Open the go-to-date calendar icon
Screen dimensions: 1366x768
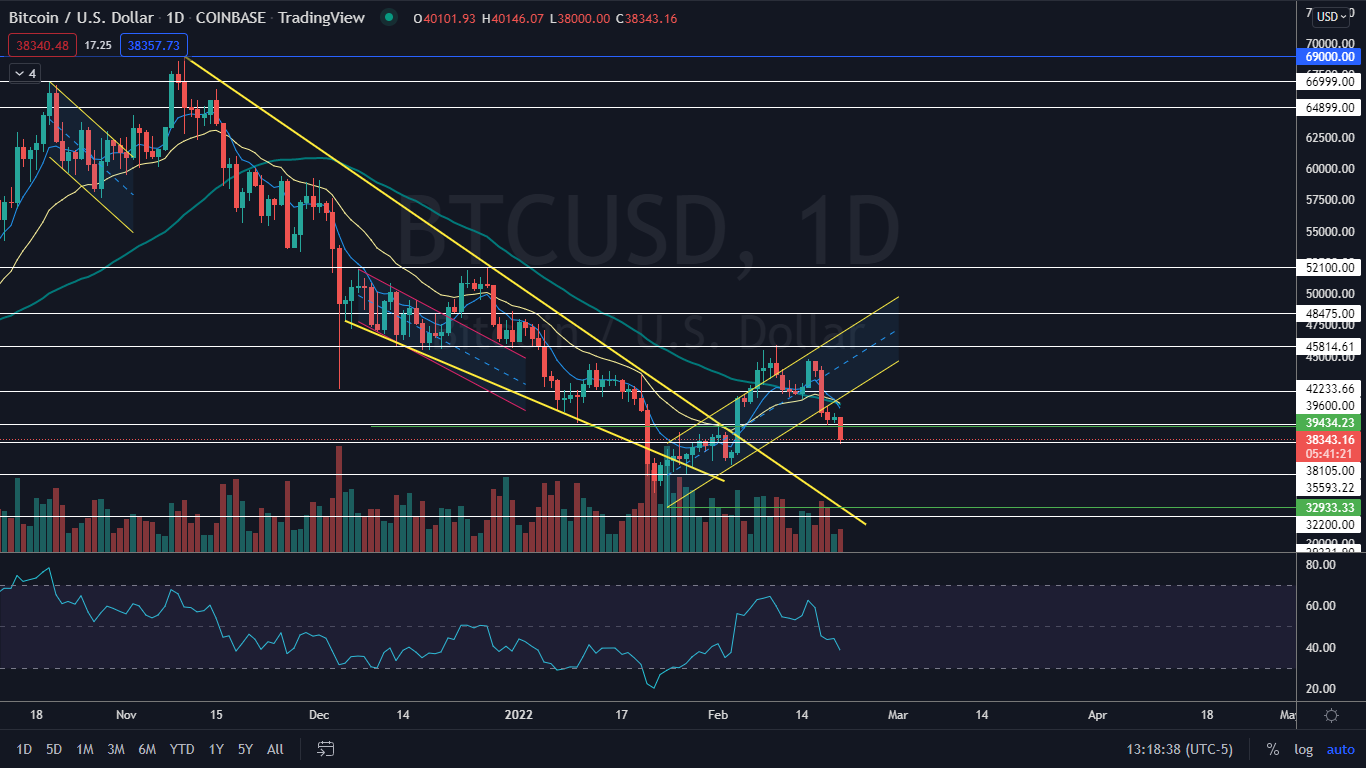click(x=325, y=749)
